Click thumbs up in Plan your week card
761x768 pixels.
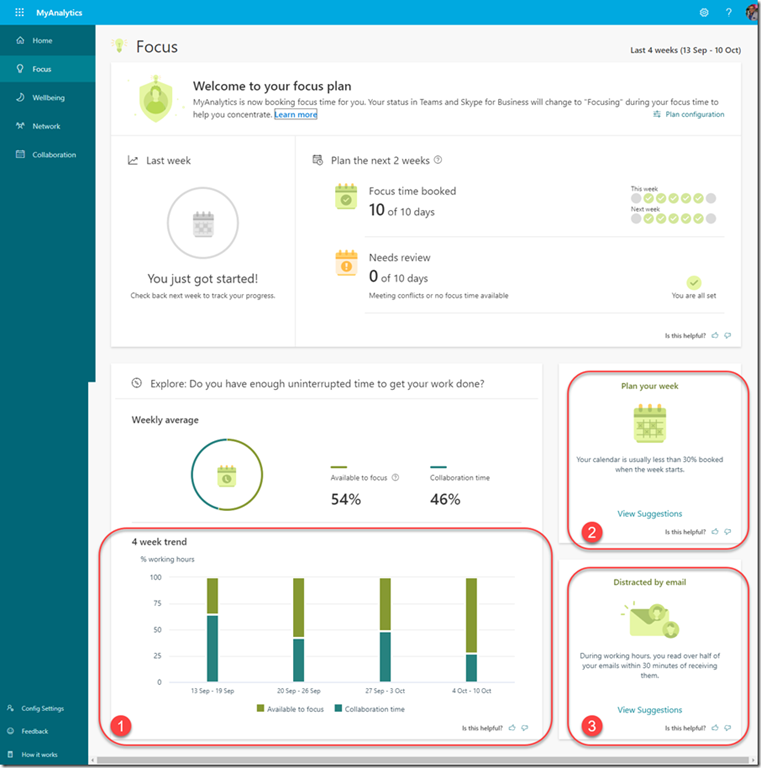coord(715,532)
